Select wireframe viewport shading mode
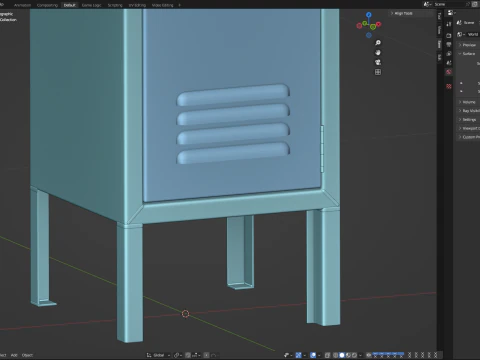 (335, 355)
